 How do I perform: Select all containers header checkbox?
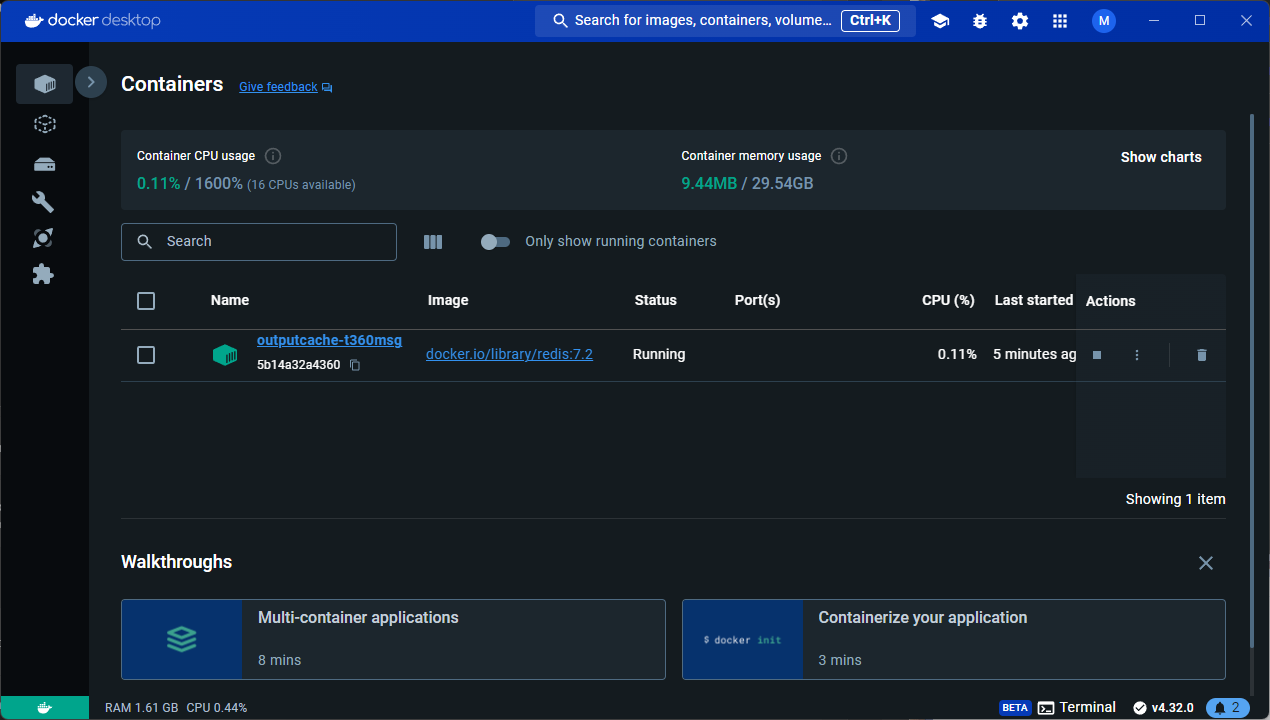(146, 301)
